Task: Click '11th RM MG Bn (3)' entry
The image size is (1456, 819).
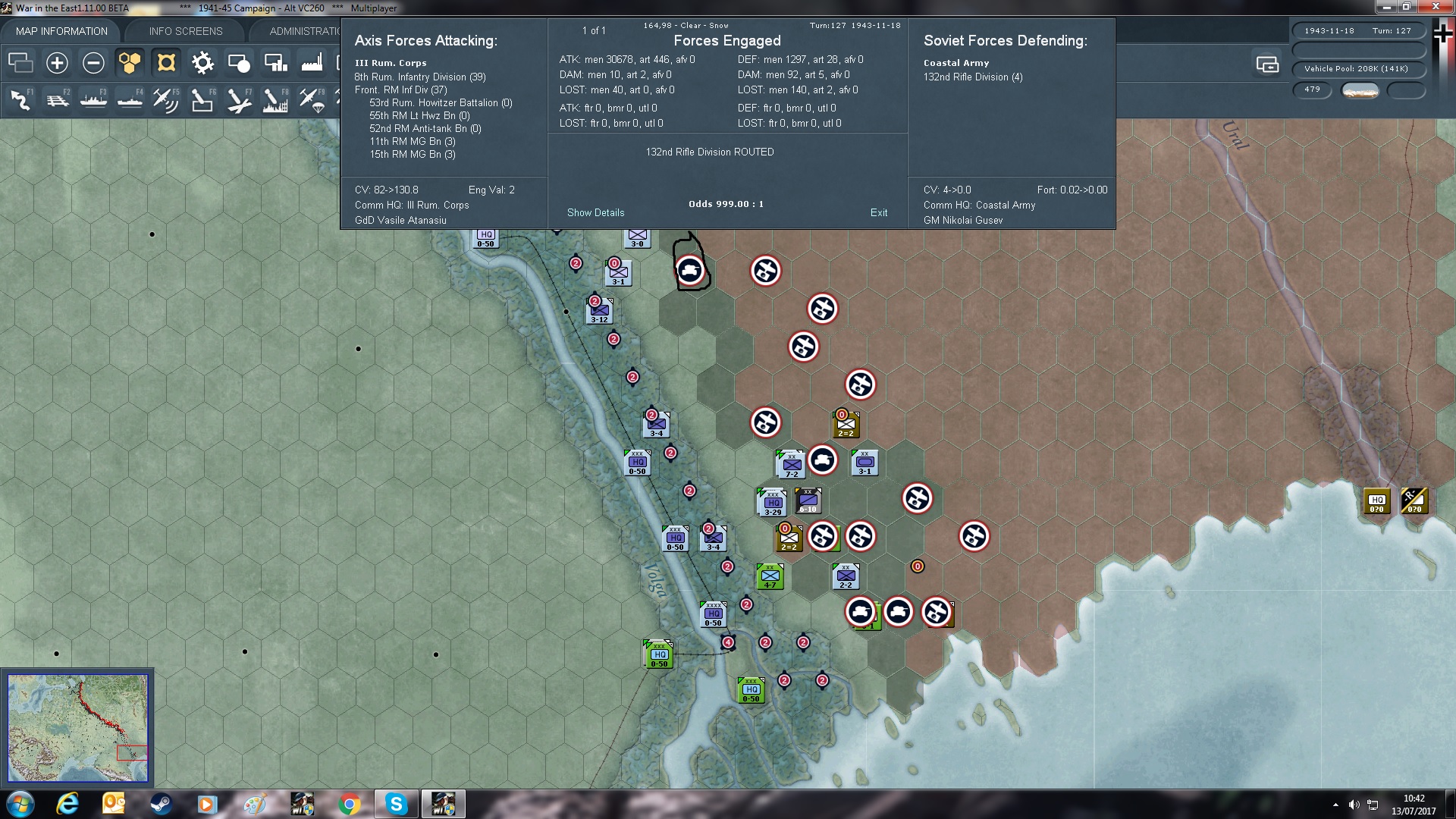Action: [x=413, y=141]
